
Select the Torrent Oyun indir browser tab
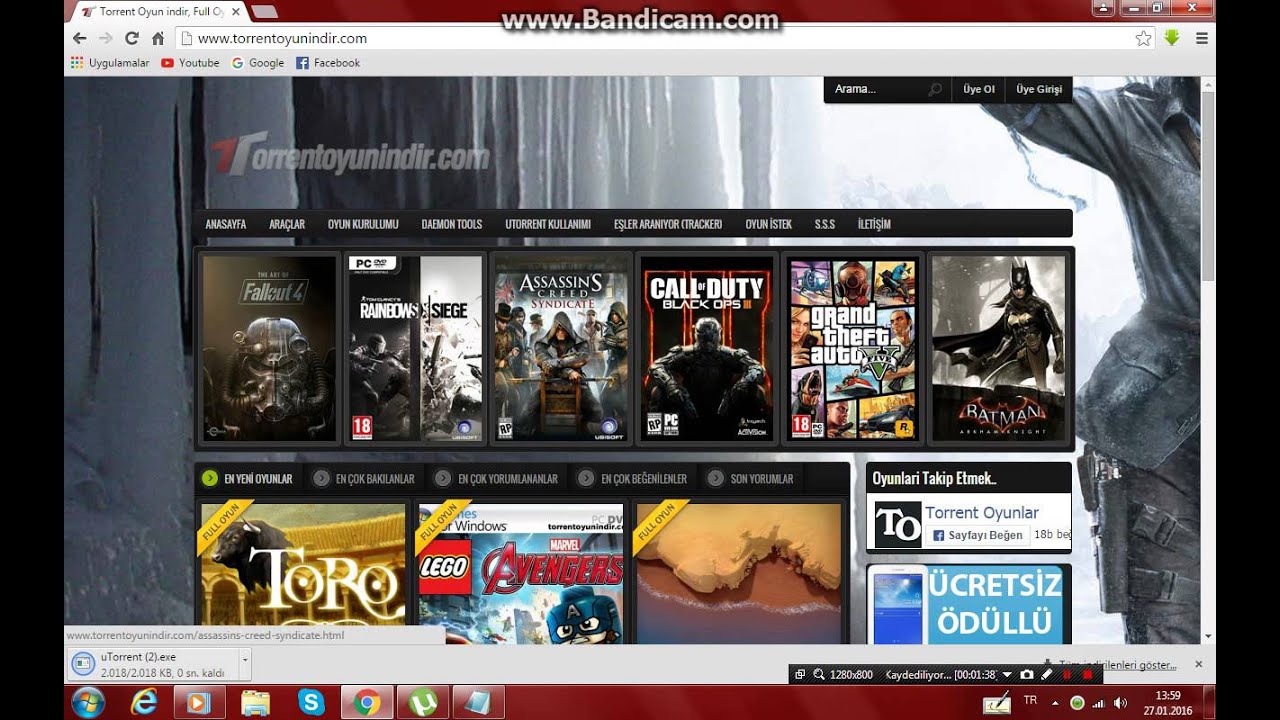(161, 12)
